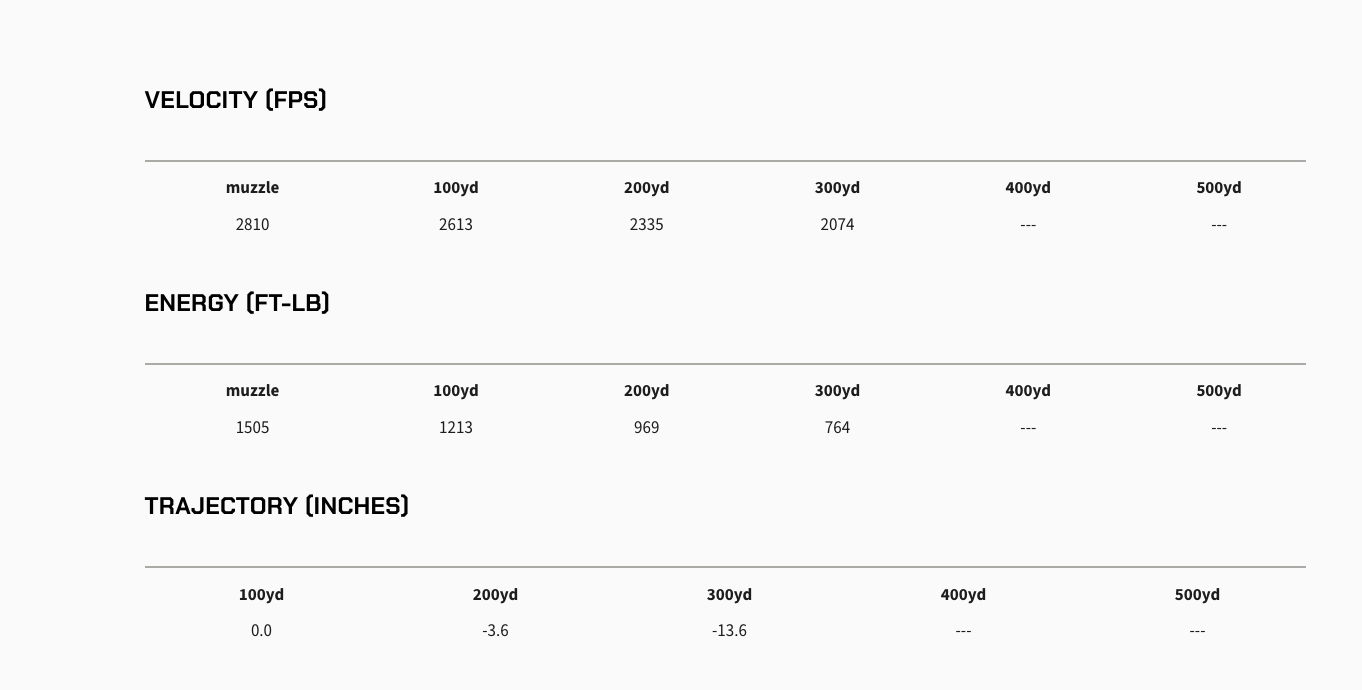Click the 300yd energy value 764
The image size is (1362, 690).
click(x=837, y=428)
